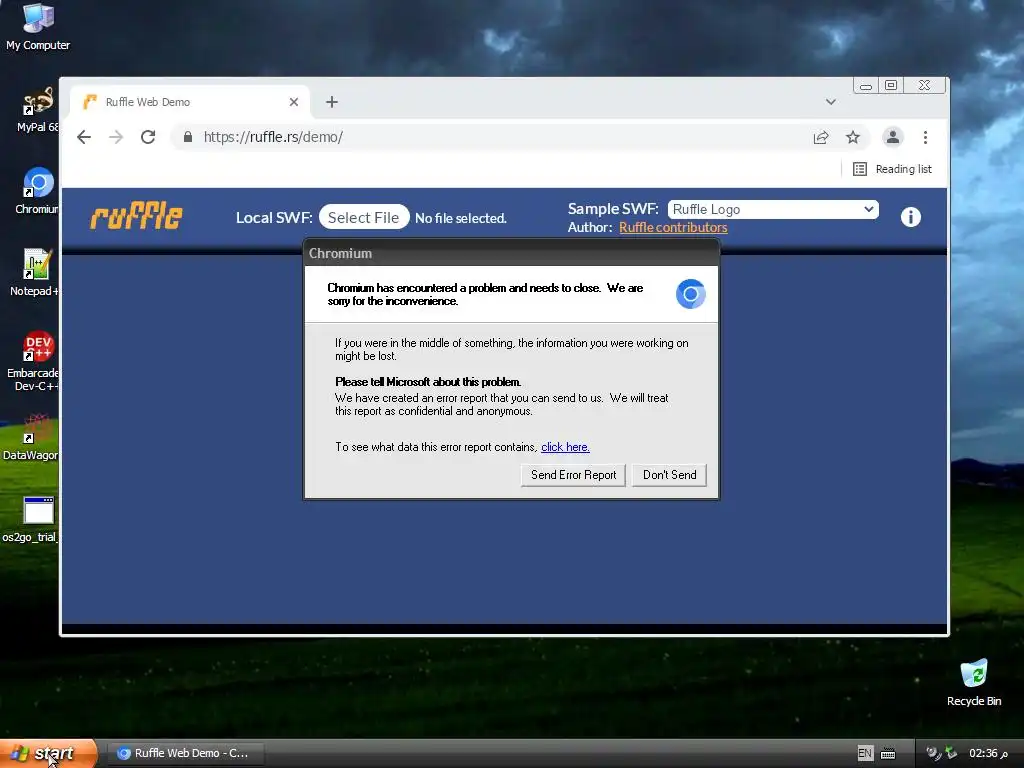Click the padlock site info icon
This screenshot has width=1024, height=768.
188,137
